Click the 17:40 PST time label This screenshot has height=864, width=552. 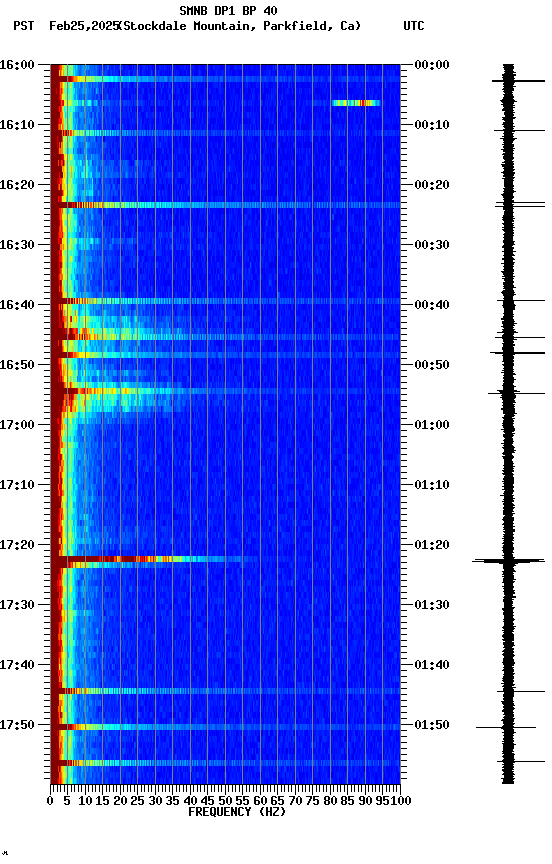point(17,666)
